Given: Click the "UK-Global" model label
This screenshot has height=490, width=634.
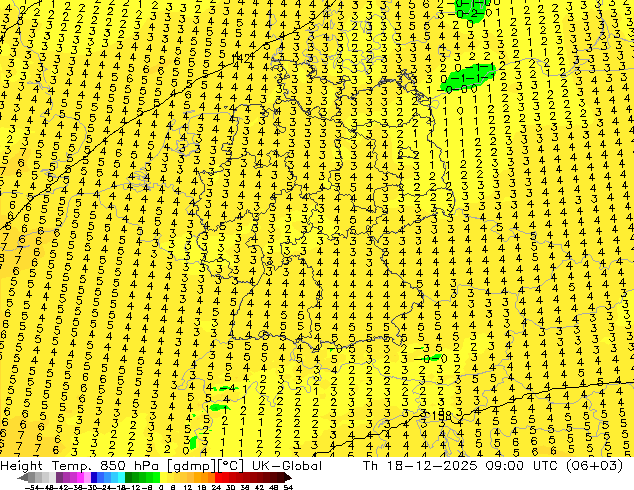Looking at the screenshot, I should coord(287,466).
